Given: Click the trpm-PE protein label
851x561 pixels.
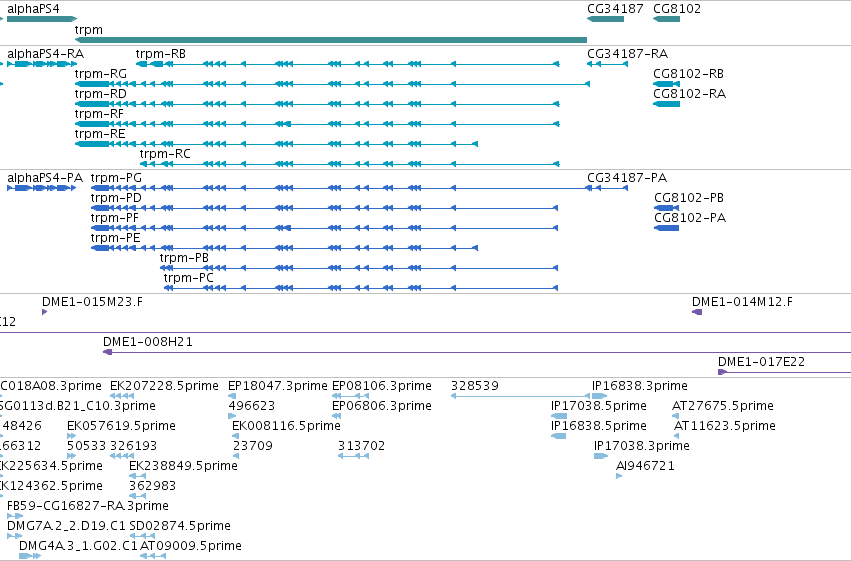Looking at the screenshot, I should click(116, 238).
